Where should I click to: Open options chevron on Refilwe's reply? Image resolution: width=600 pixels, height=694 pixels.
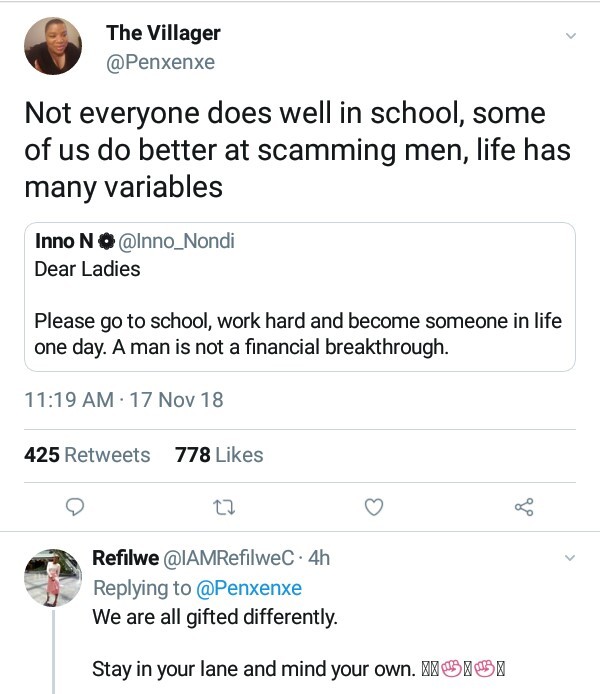(571, 557)
